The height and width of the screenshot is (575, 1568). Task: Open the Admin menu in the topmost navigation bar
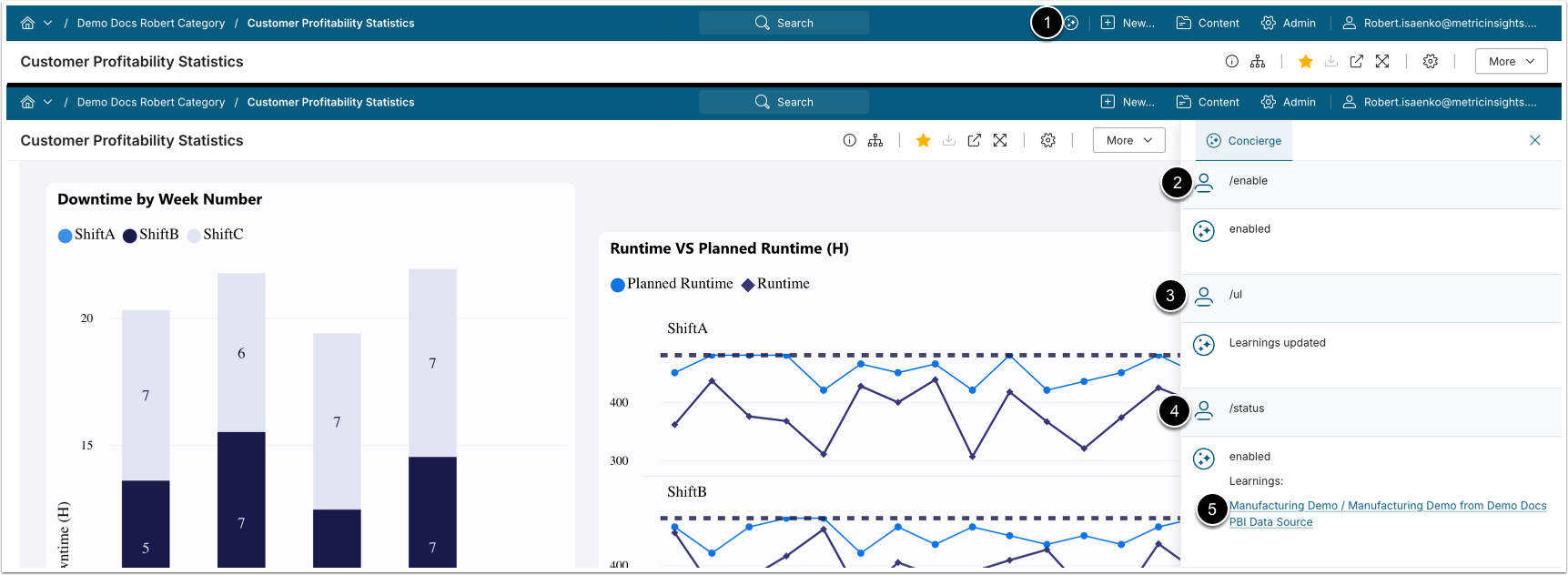[1288, 23]
